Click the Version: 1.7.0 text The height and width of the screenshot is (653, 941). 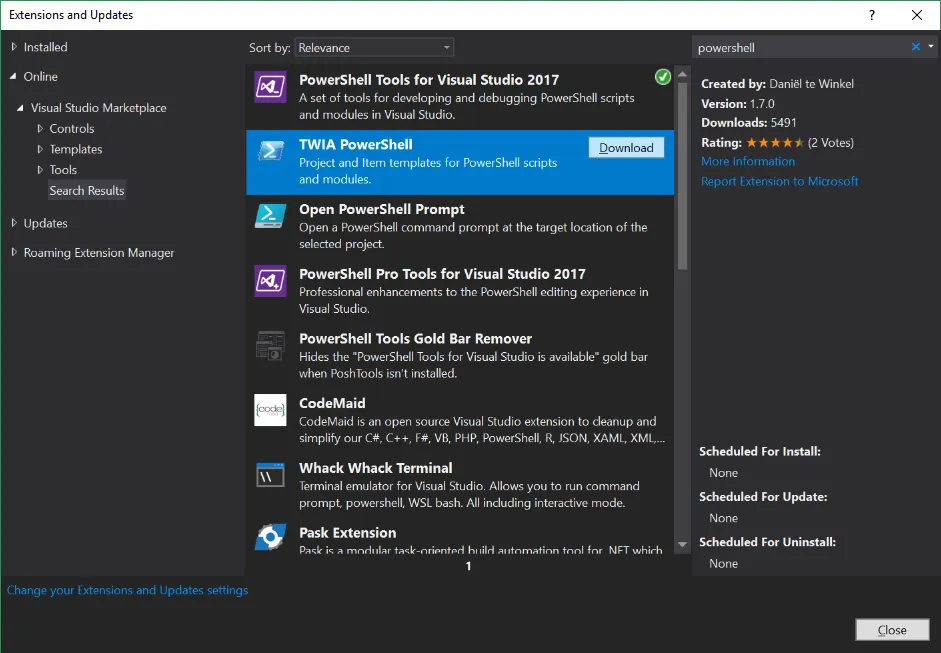coord(738,104)
